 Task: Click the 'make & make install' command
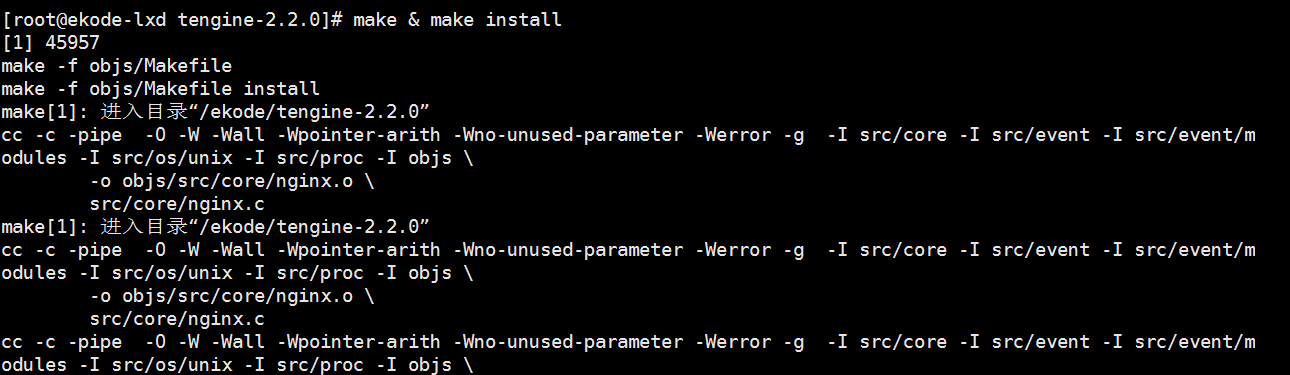click(x=458, y=20)
